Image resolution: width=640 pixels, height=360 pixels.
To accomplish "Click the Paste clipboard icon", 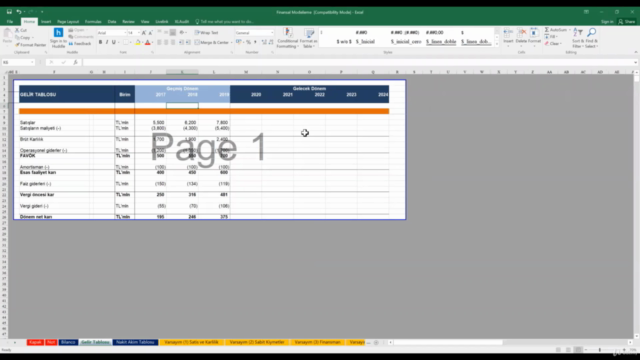I will (x=7, y=33).
